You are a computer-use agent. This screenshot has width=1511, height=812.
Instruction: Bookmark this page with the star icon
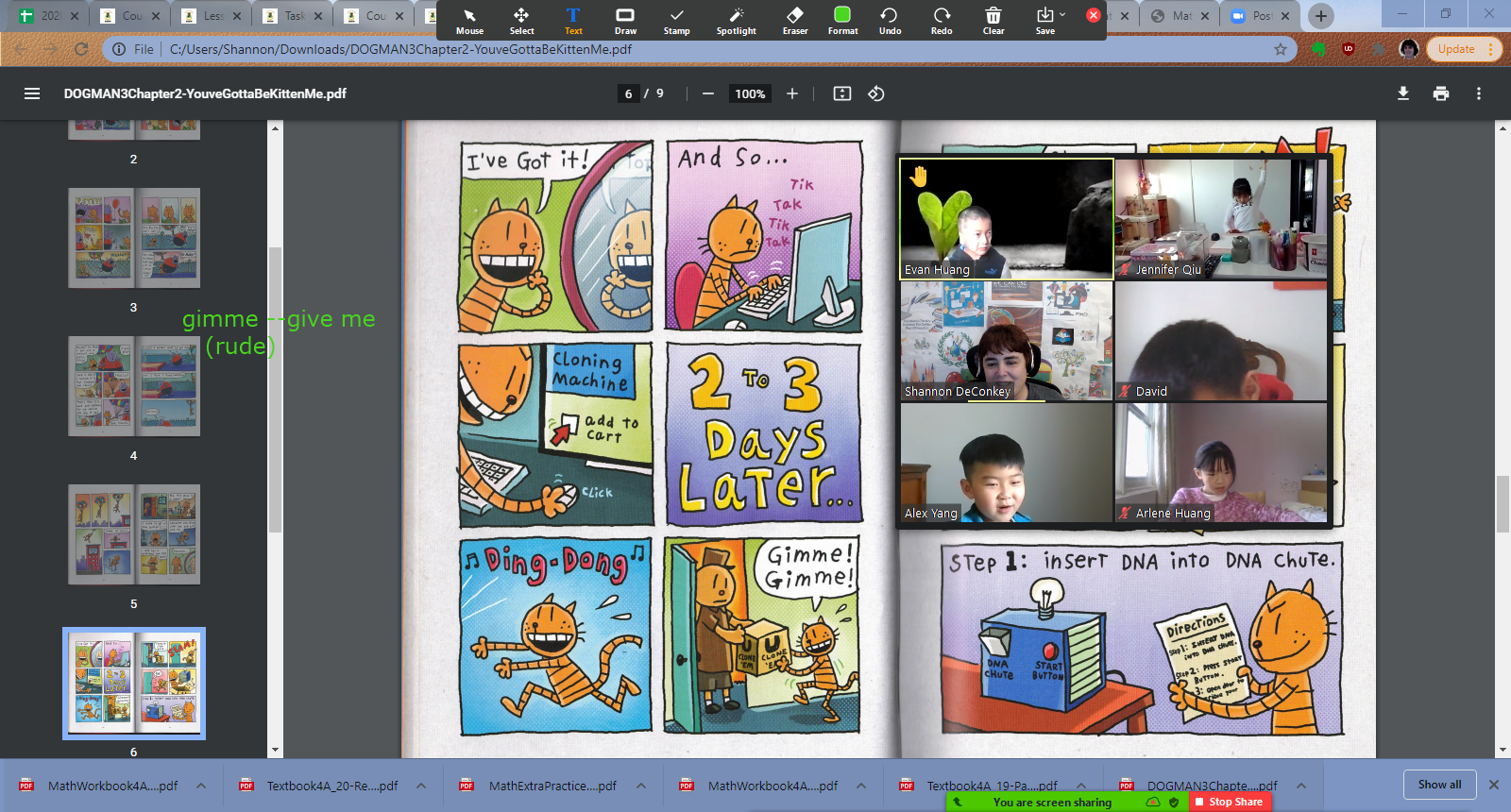pos(1281,49)
